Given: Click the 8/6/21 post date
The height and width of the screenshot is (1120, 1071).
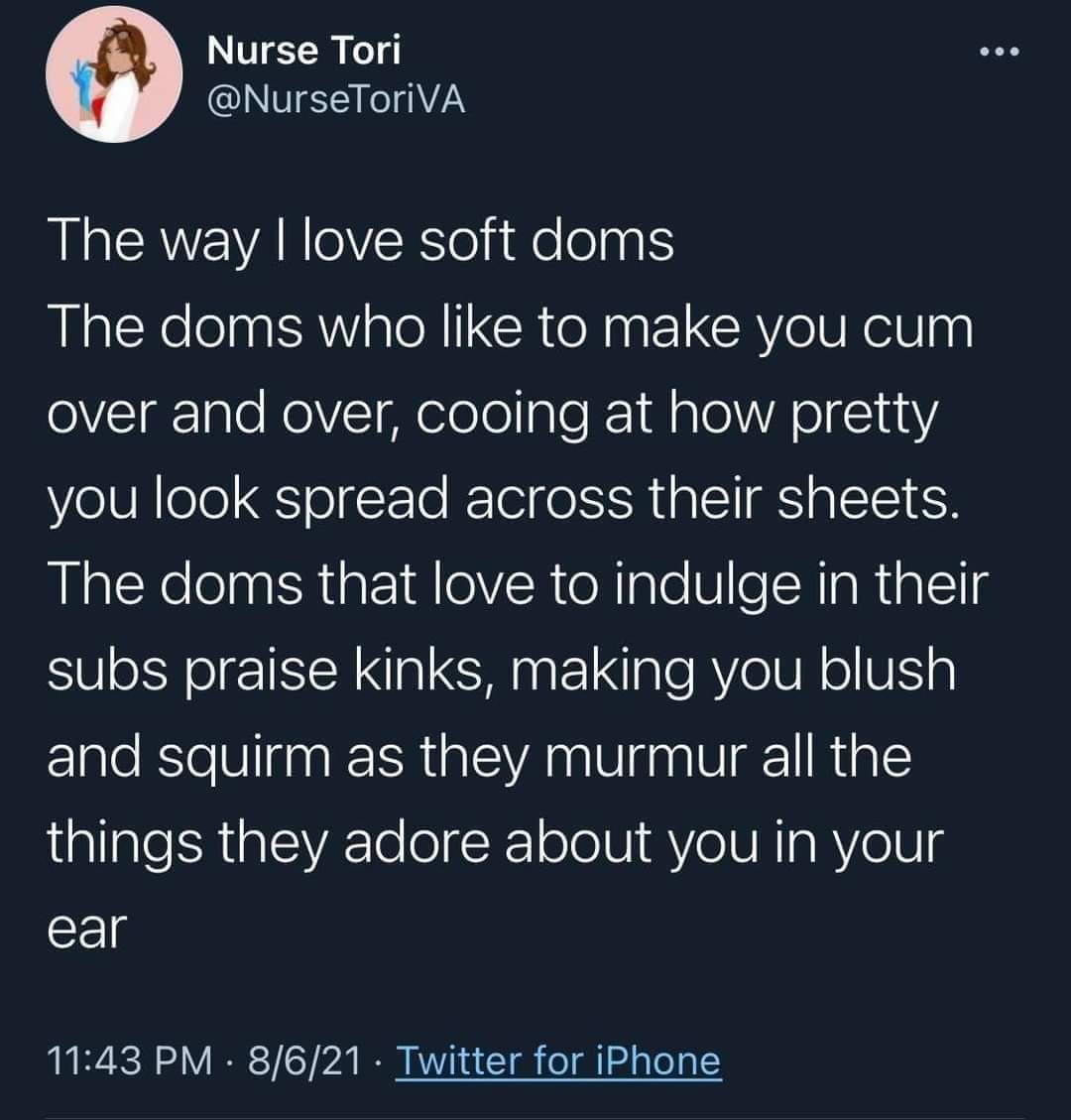Looking at the screenshot, I should (304, 1061).
